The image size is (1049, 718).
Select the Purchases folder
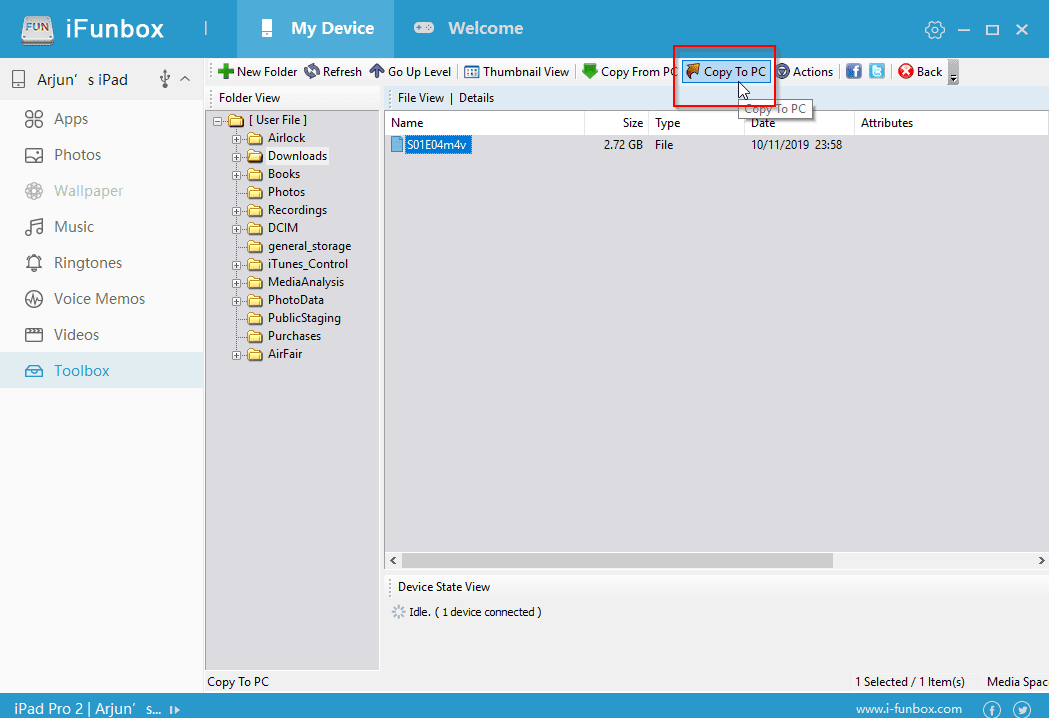(294, 336)
